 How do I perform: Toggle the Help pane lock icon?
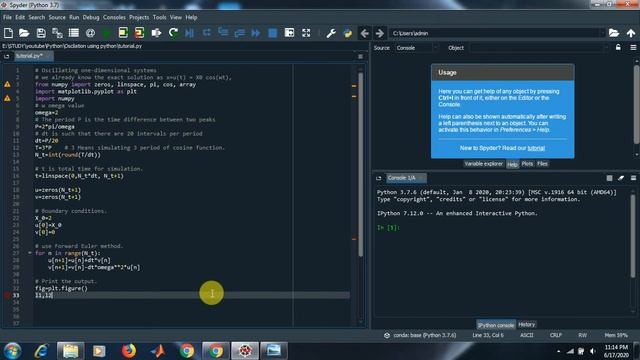click(x=618, y=48)
